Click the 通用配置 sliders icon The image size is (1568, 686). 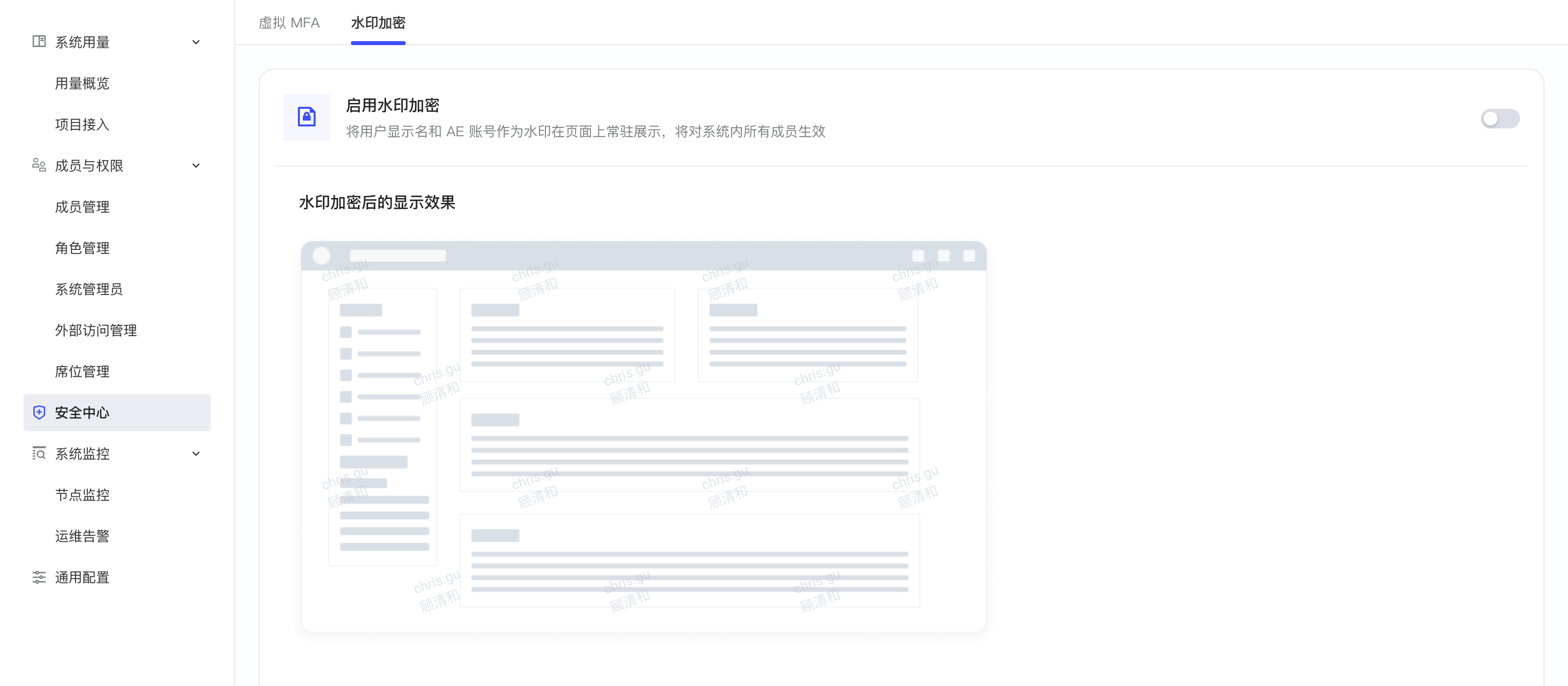click(x=39, y=576)
